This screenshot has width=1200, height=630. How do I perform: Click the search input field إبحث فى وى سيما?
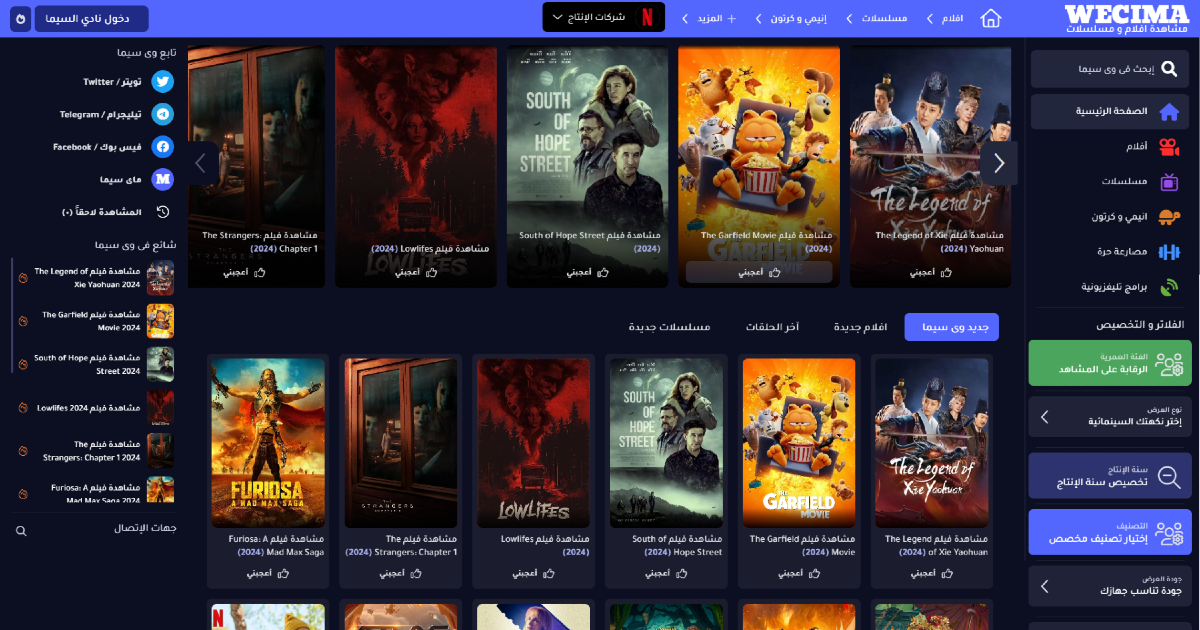coord(1110,69)
